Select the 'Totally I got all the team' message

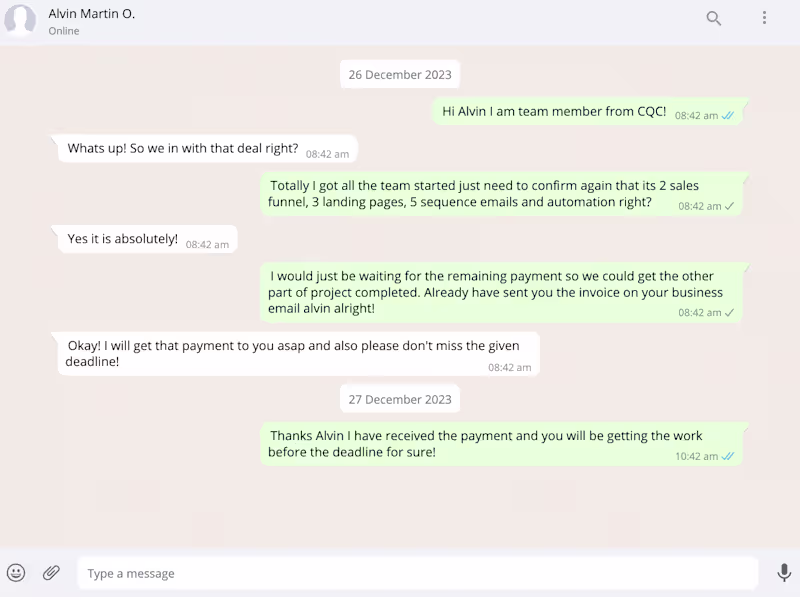484,194
